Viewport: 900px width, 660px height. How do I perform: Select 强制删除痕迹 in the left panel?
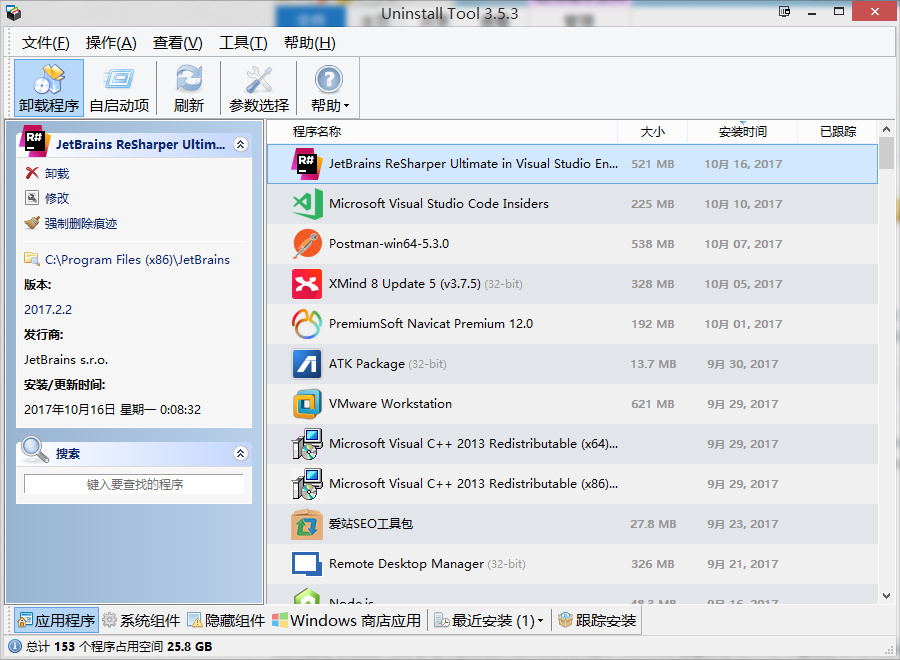pos(32,224)
